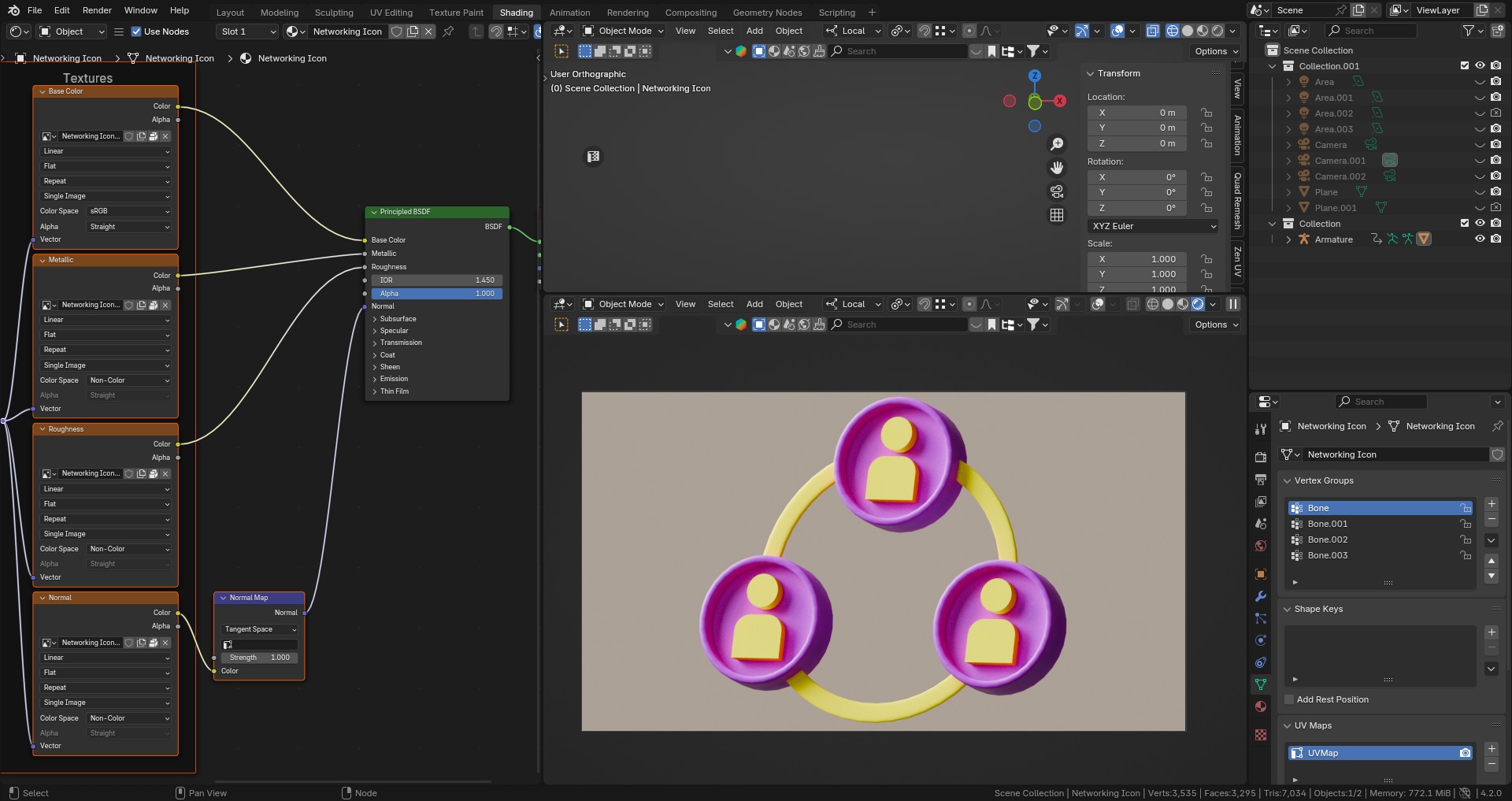Hide Armature using its eye icon
This screenshot has height=801, width=1512.
(x=1480, y=239)
